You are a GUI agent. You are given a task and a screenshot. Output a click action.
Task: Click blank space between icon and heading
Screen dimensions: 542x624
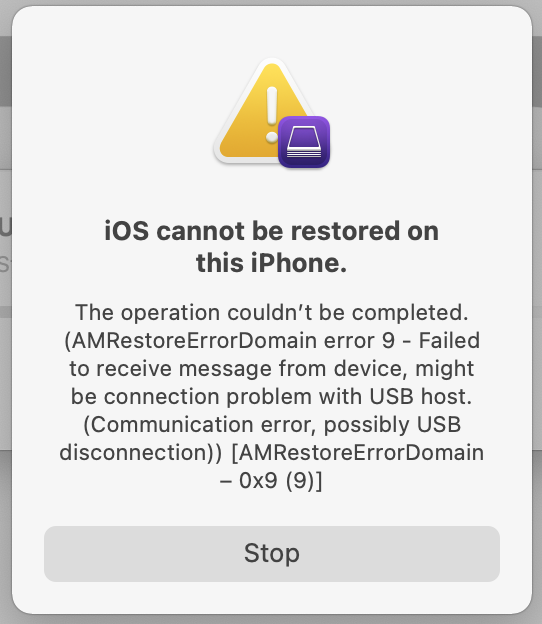272,193
